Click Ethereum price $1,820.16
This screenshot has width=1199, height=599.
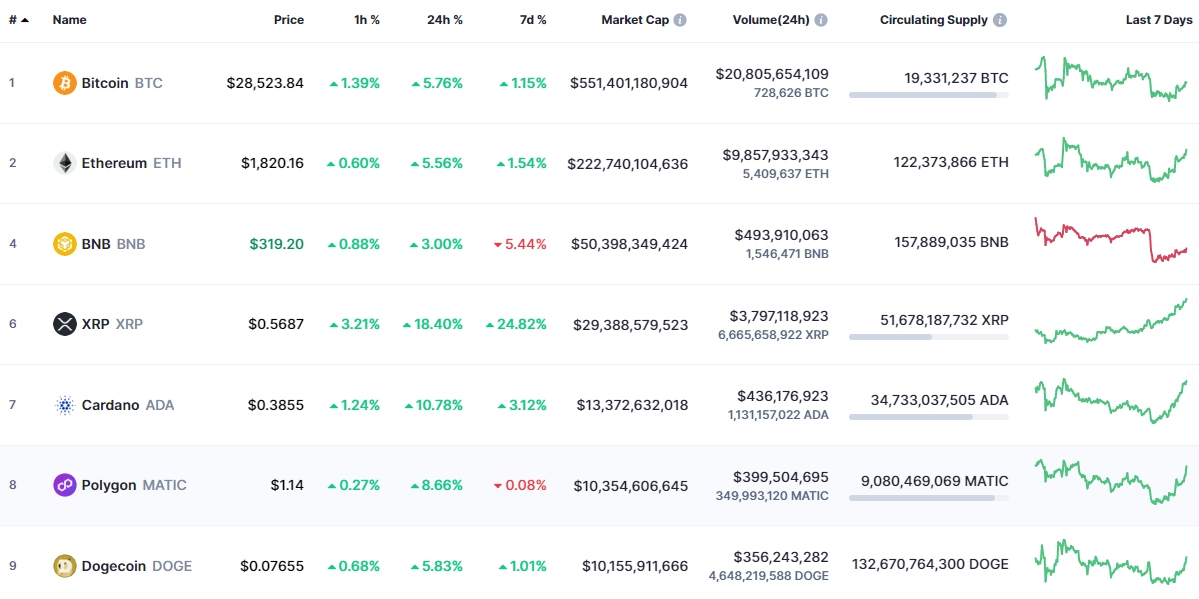point(272,163)
